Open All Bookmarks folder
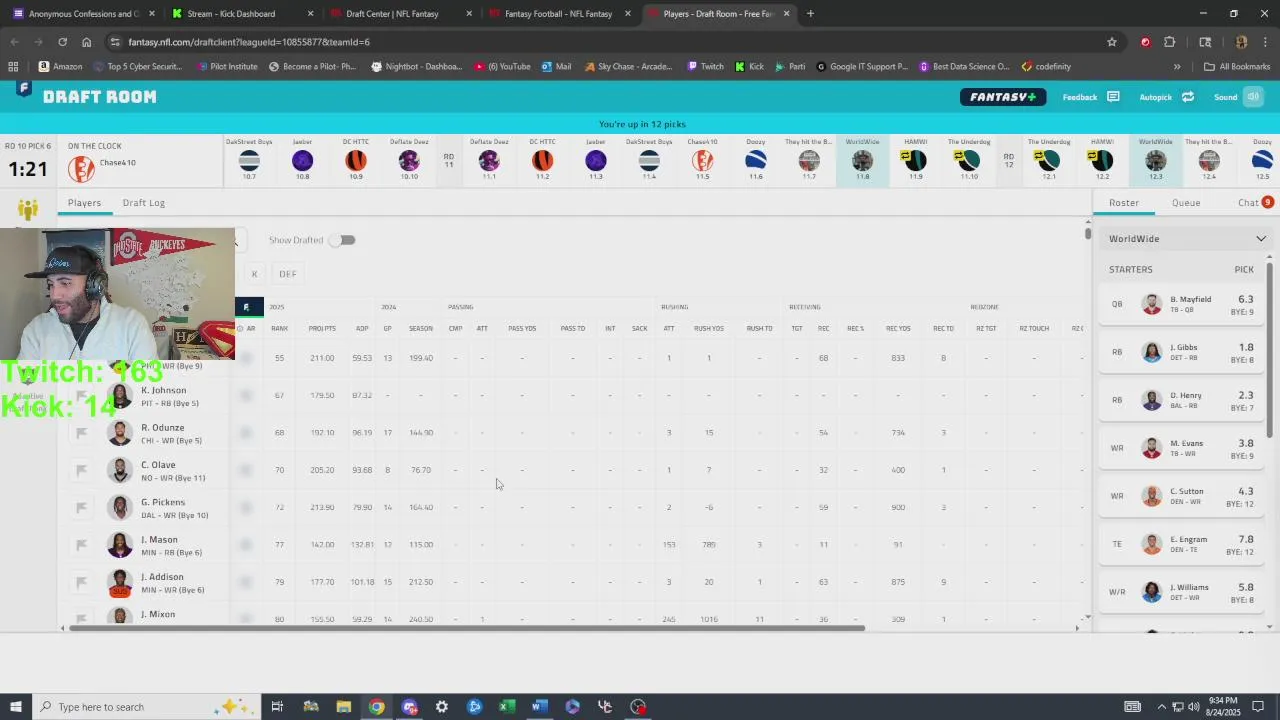The width and height of the screenshot is (1280, 720). pyautogui.click(x=1237, y=66)
